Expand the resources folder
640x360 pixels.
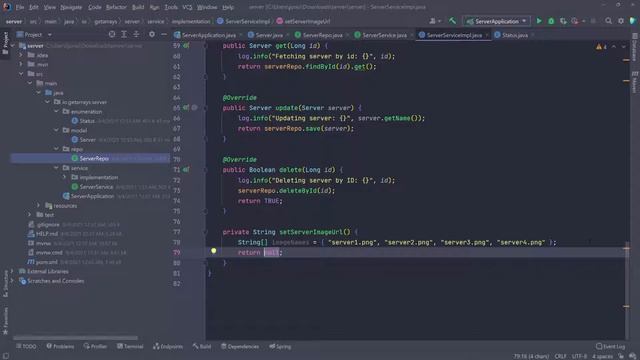pyautogui.click(x=39, y=205)
